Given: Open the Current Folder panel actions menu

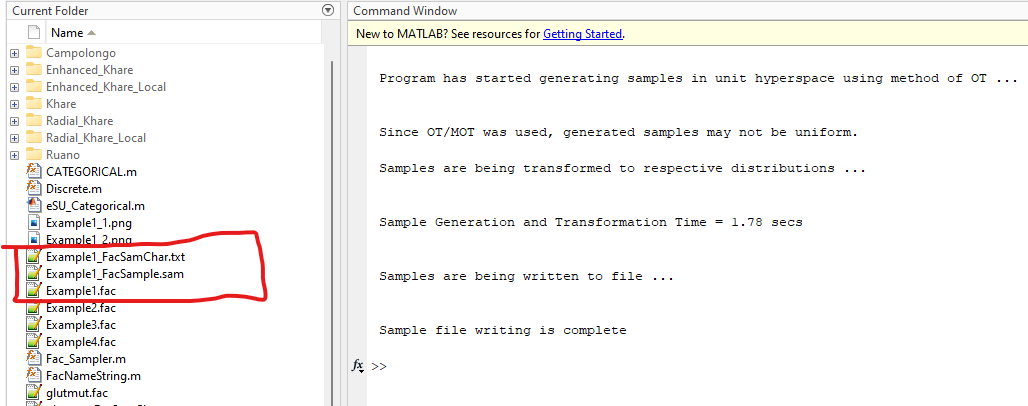Looking at the screenshot, I should (x=328, y=10).
